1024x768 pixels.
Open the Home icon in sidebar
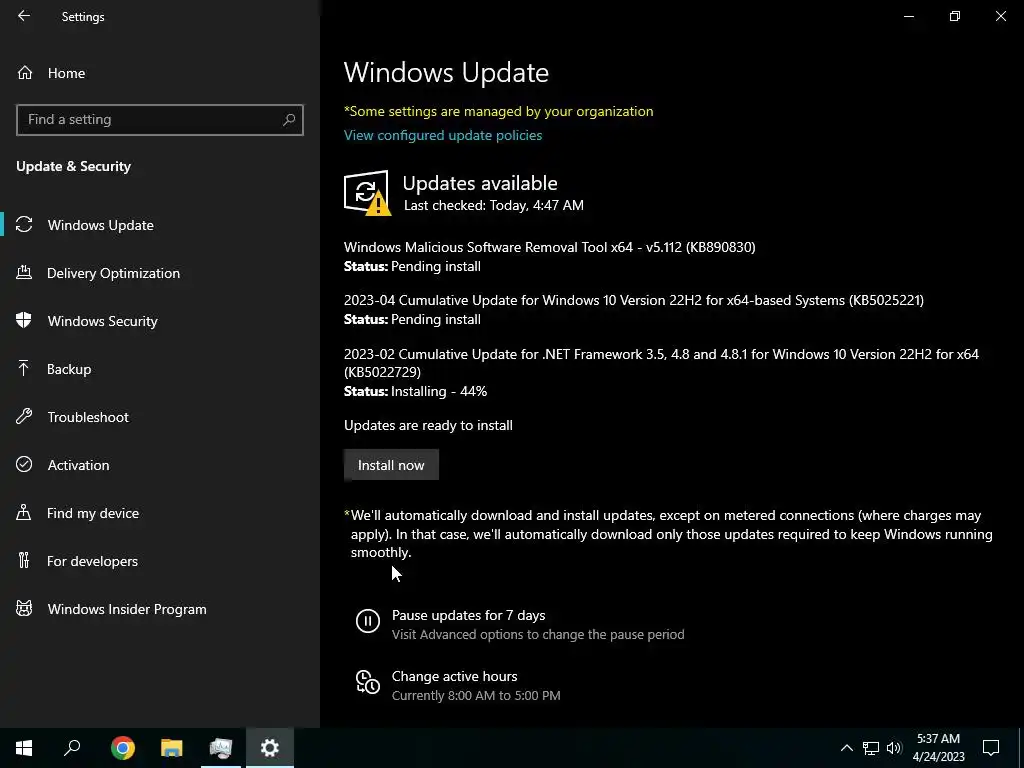tap(25, 72)
